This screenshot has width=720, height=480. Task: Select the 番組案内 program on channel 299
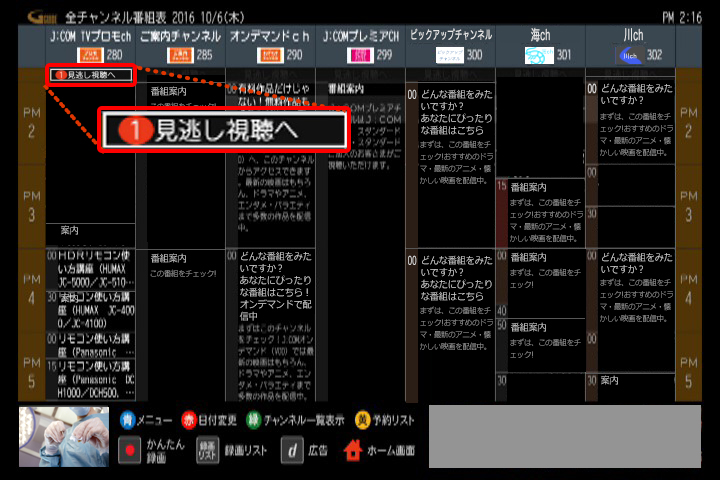pos(360,241)
